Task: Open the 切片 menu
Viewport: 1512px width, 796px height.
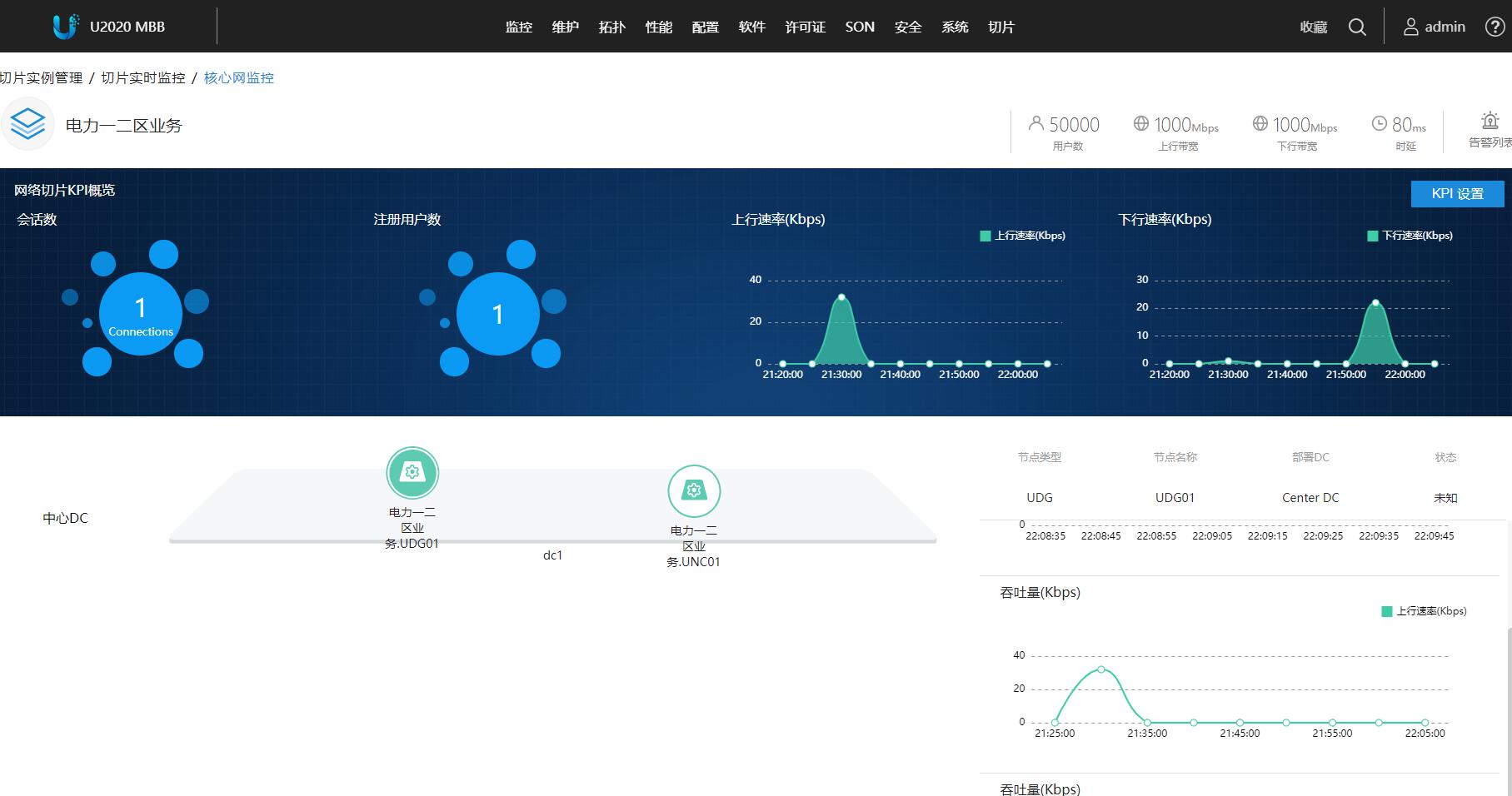Action: point(1001,27)
